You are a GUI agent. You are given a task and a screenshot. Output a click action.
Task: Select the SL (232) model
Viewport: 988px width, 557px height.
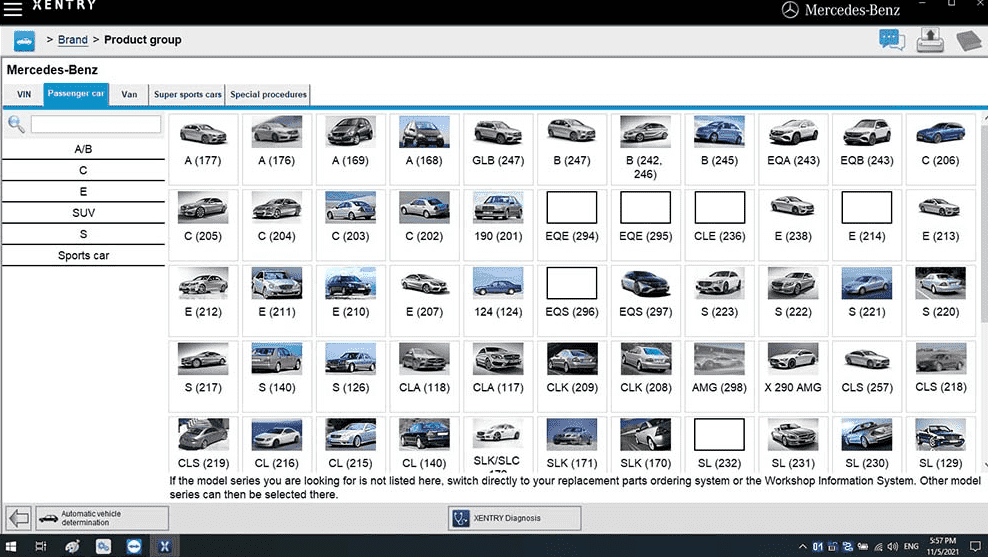(719, 444)
